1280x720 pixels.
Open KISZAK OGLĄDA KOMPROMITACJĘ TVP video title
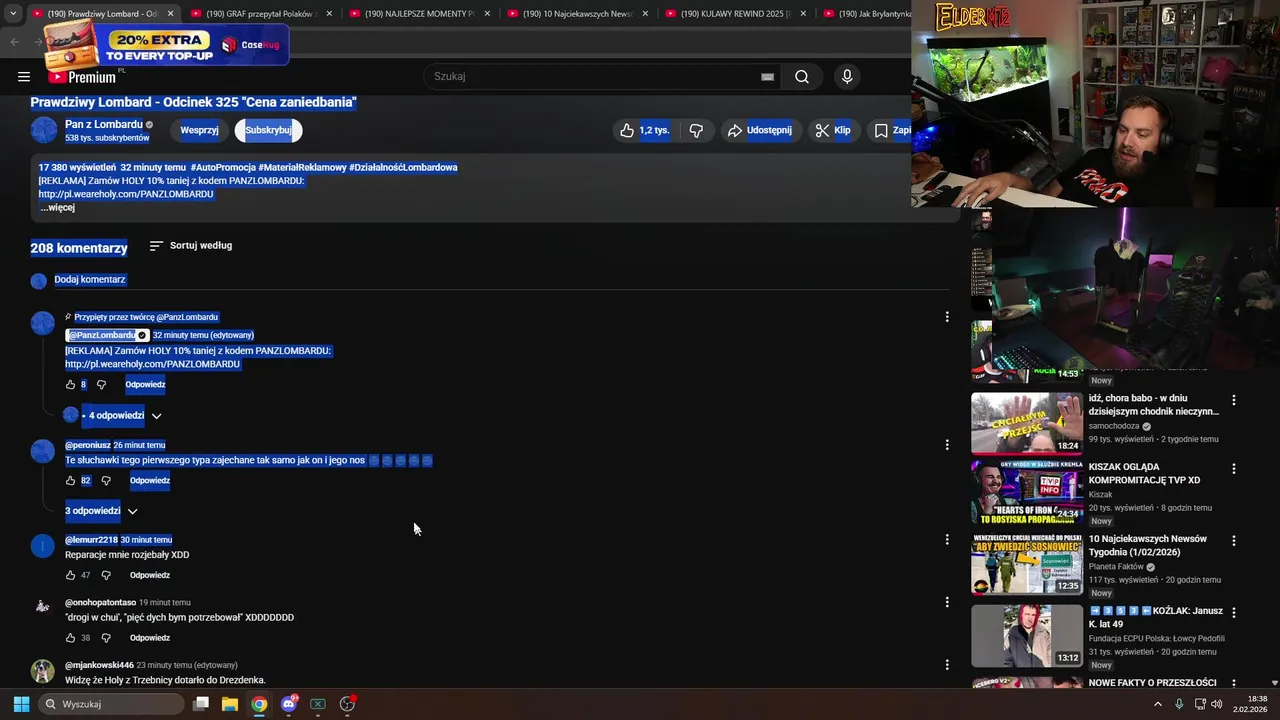(x=1144, y=473)
